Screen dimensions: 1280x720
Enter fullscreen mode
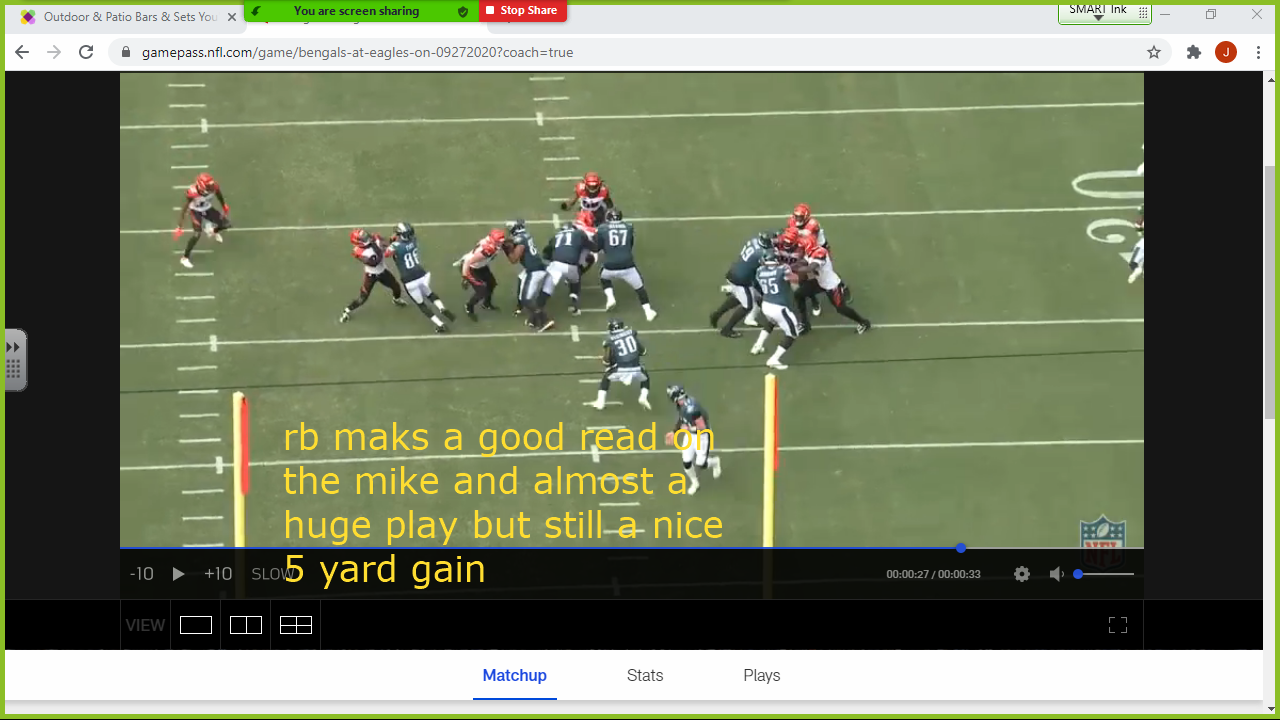point(1117,623)
